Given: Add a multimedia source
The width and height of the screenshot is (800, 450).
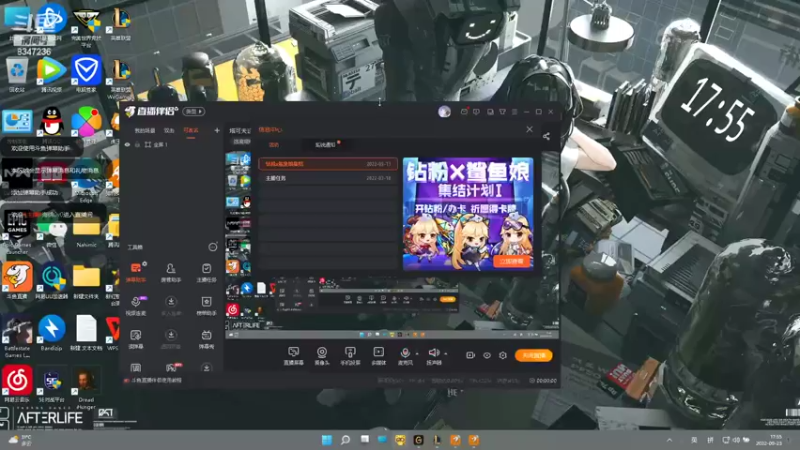Looking at the screenshot, I should point(379,356).
